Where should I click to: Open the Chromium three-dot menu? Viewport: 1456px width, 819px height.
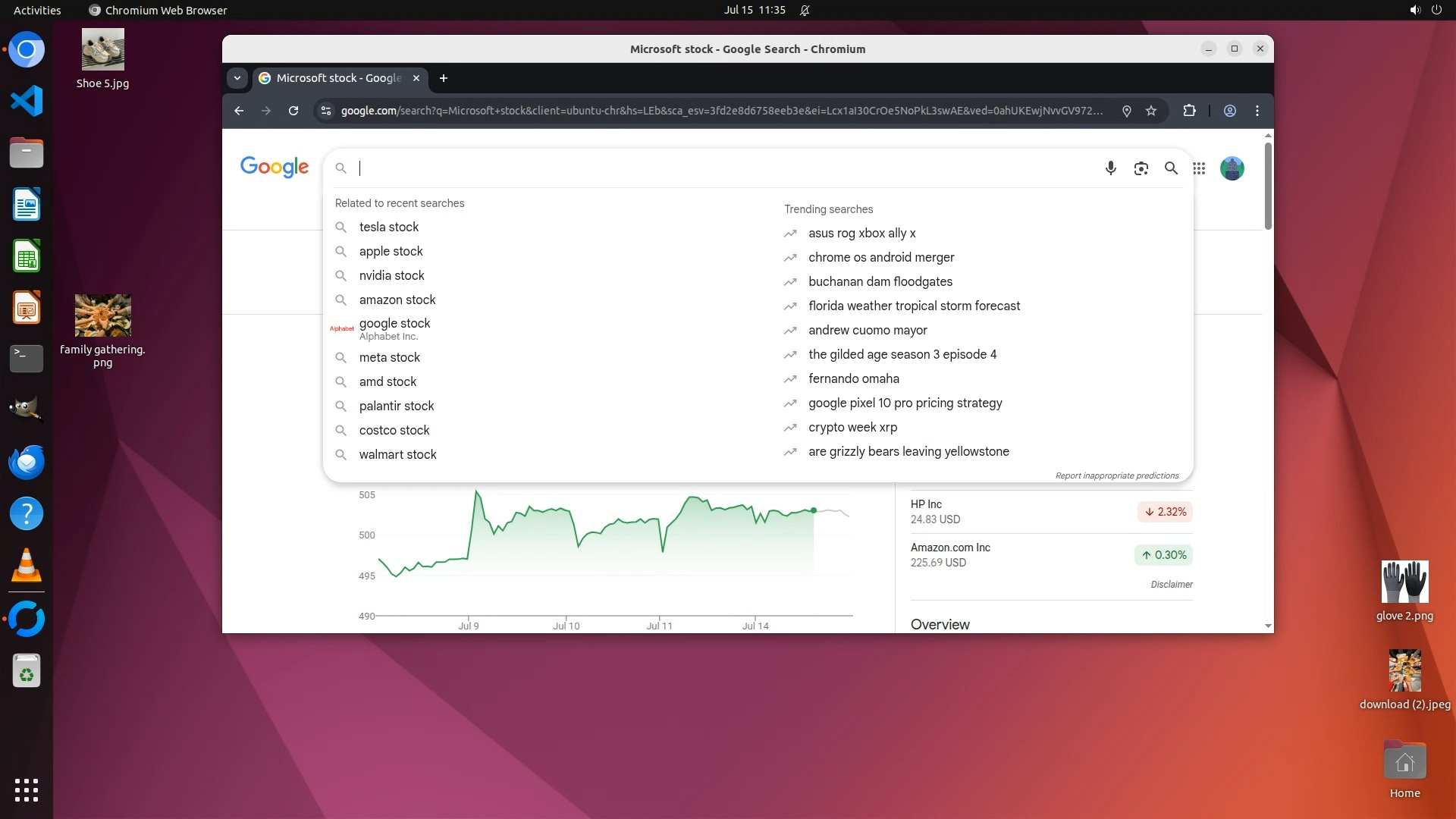coord(1257,111)
